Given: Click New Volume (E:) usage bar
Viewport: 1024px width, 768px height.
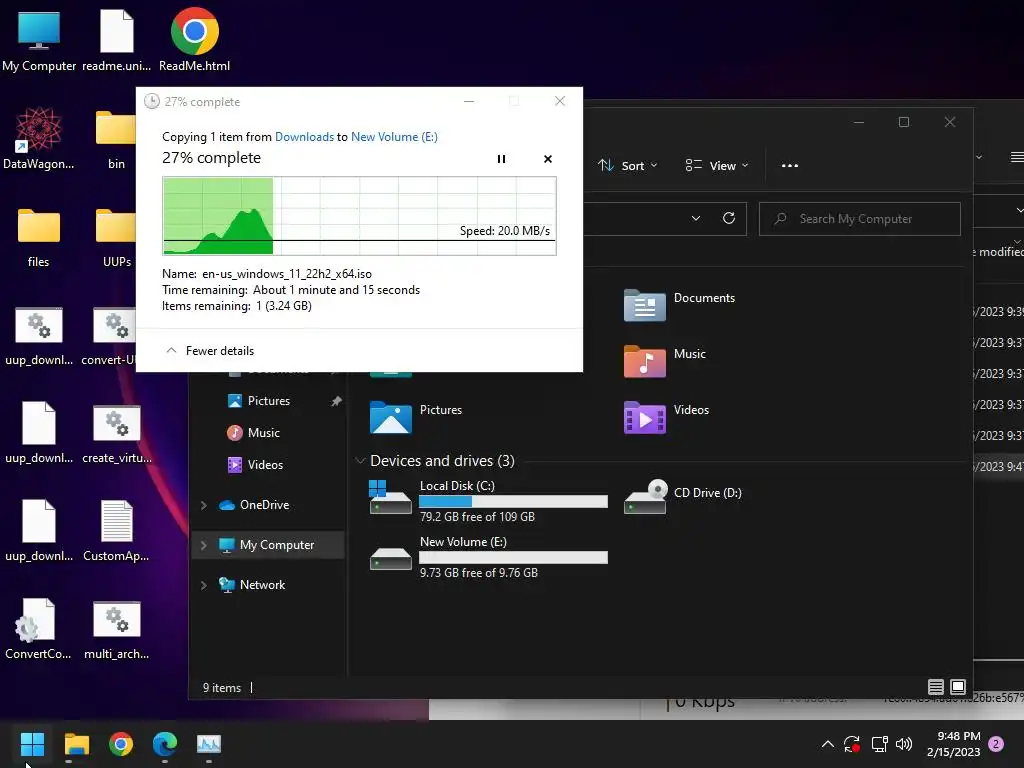Looking at the screenshot, I should [x=513, y=558].
